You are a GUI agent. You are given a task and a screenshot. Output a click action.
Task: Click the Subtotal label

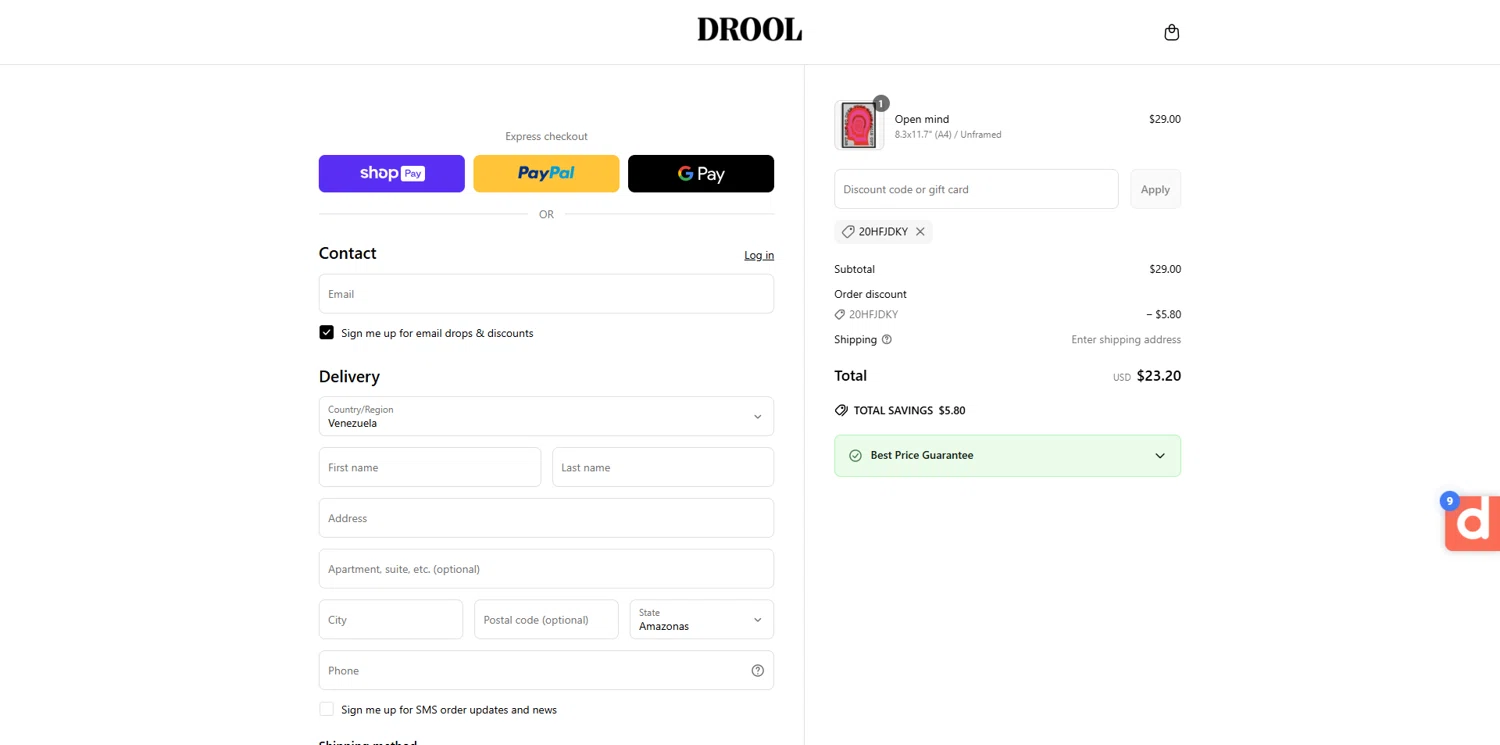click(x=855, y=269)
